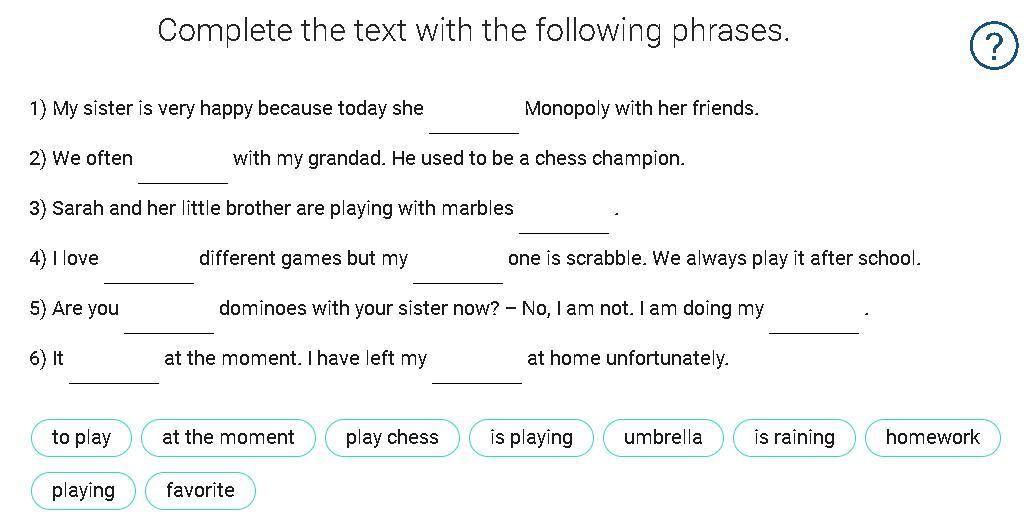Select the 'umbrella' phrase chip
Viewport: 1034px width, 517px height.
pos(663,438)
